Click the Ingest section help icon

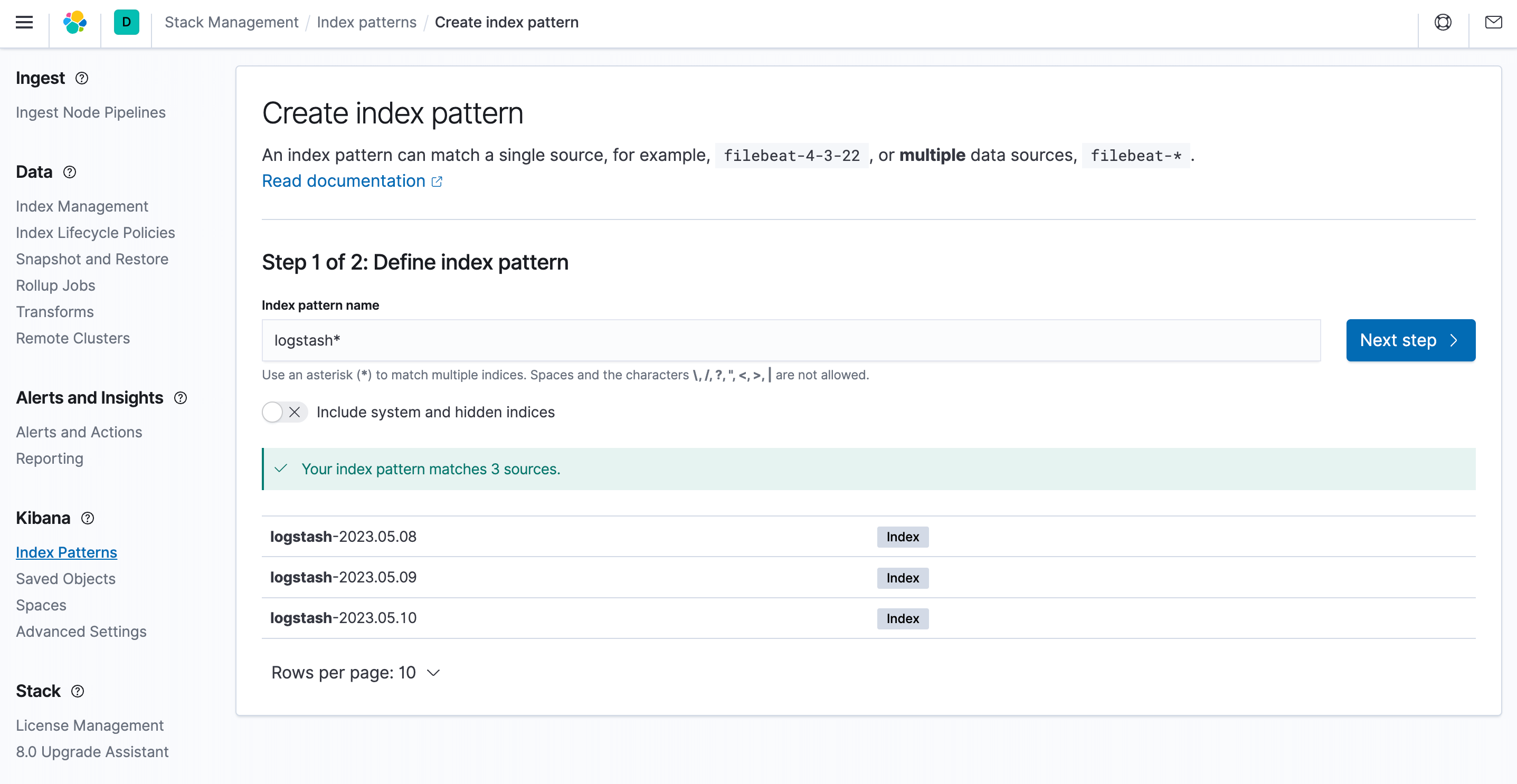click(82, 78)
